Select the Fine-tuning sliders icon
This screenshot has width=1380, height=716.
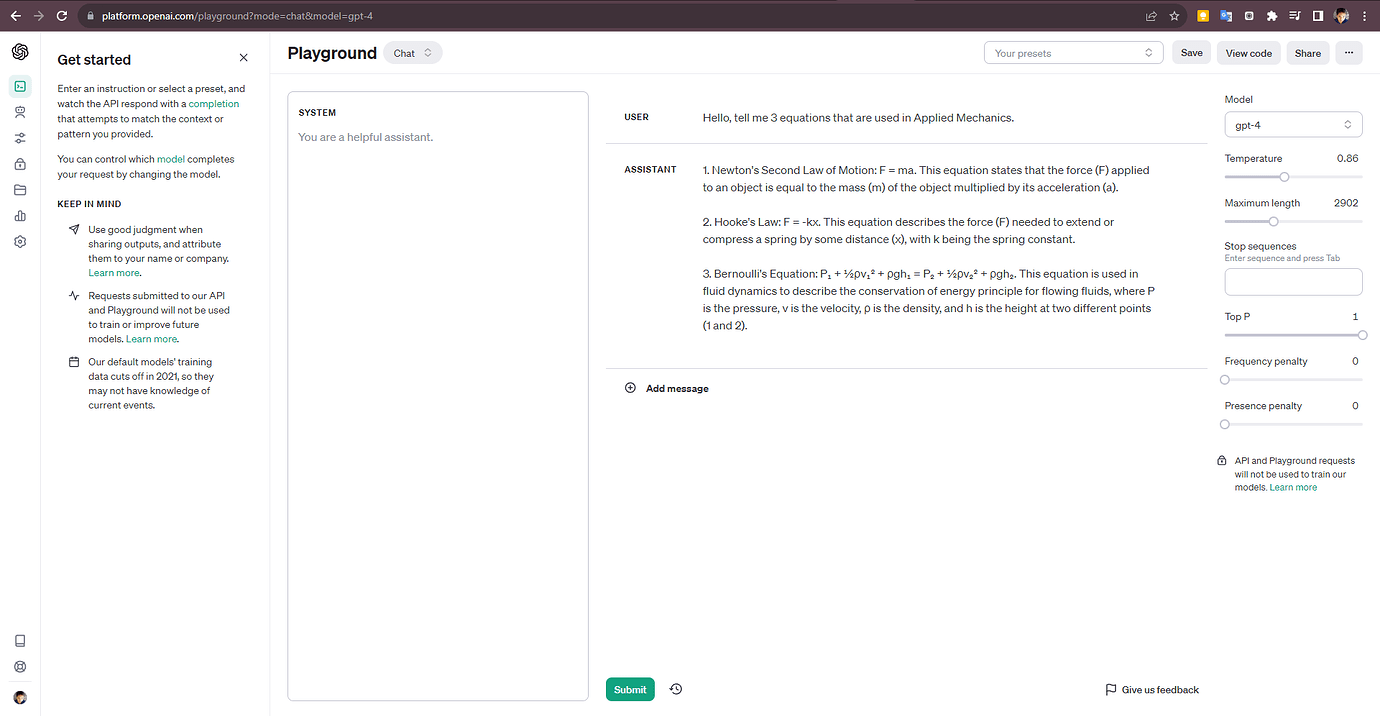pyautogui.click(x=20, y=138)
